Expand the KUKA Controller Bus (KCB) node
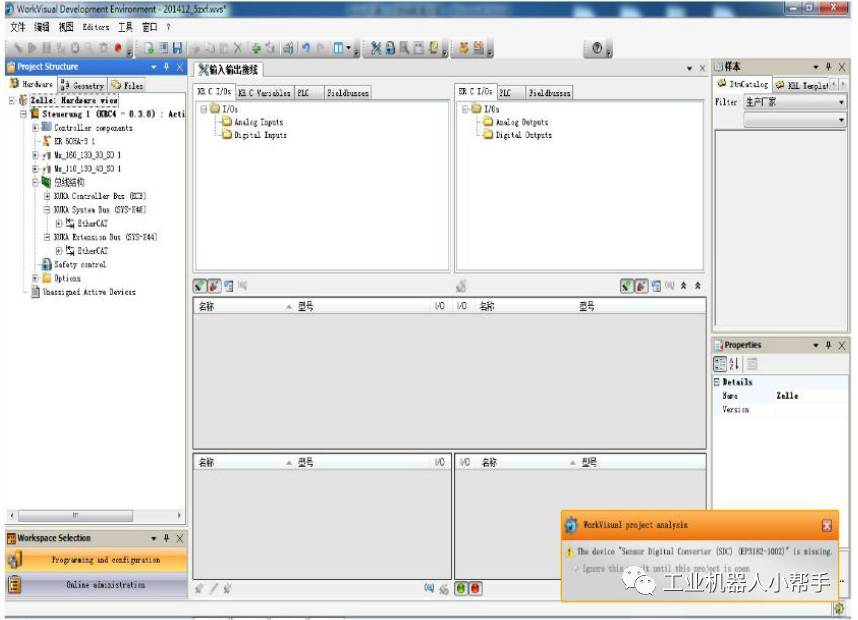Screen dimensions: 858x620 tap(47, 196)
